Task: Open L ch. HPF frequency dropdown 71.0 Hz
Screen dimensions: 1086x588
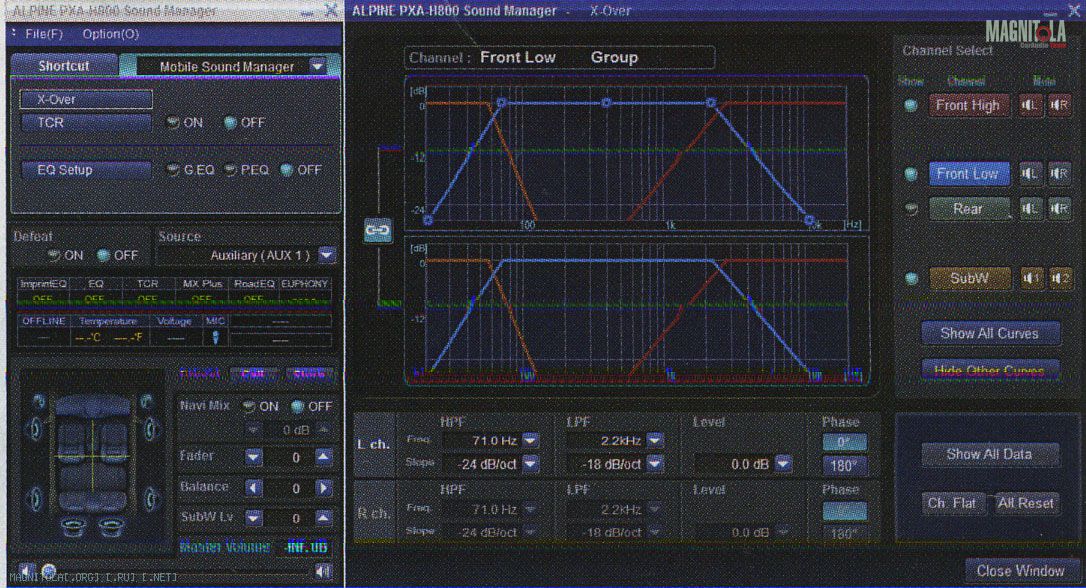Action: tap(531, 440)
